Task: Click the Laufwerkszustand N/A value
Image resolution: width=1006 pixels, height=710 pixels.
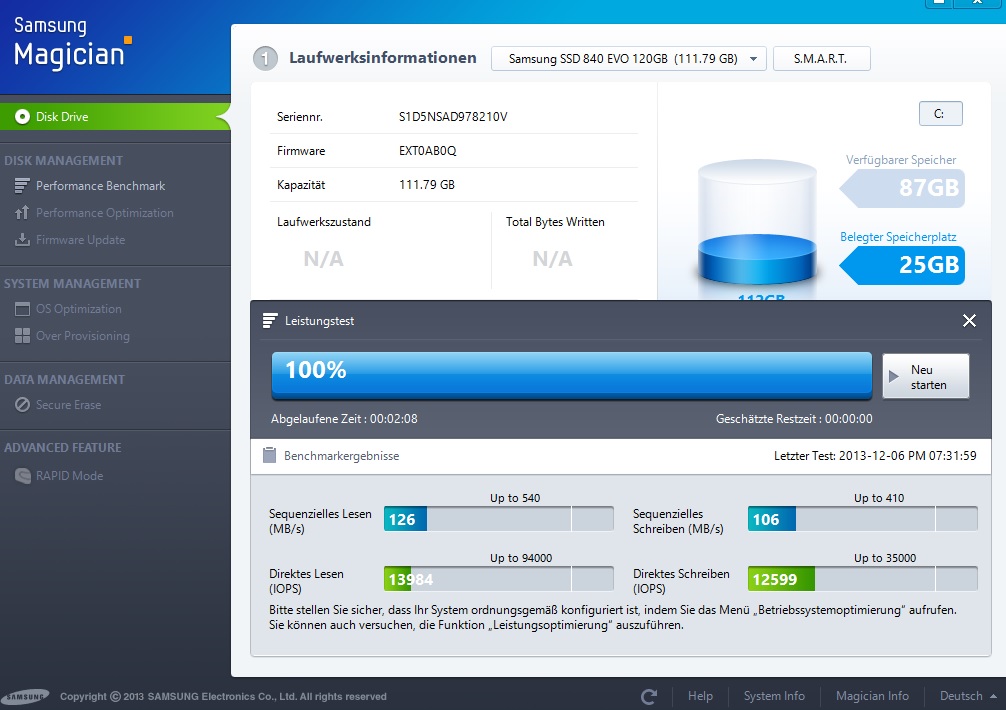Action: pyautogui.click(x=323, y=259)
